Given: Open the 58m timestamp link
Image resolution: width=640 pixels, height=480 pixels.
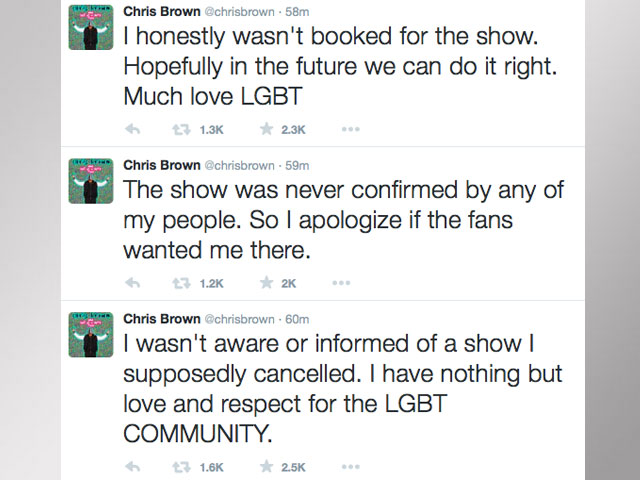Looking at the screenshot, I should [x=297, y=12].
